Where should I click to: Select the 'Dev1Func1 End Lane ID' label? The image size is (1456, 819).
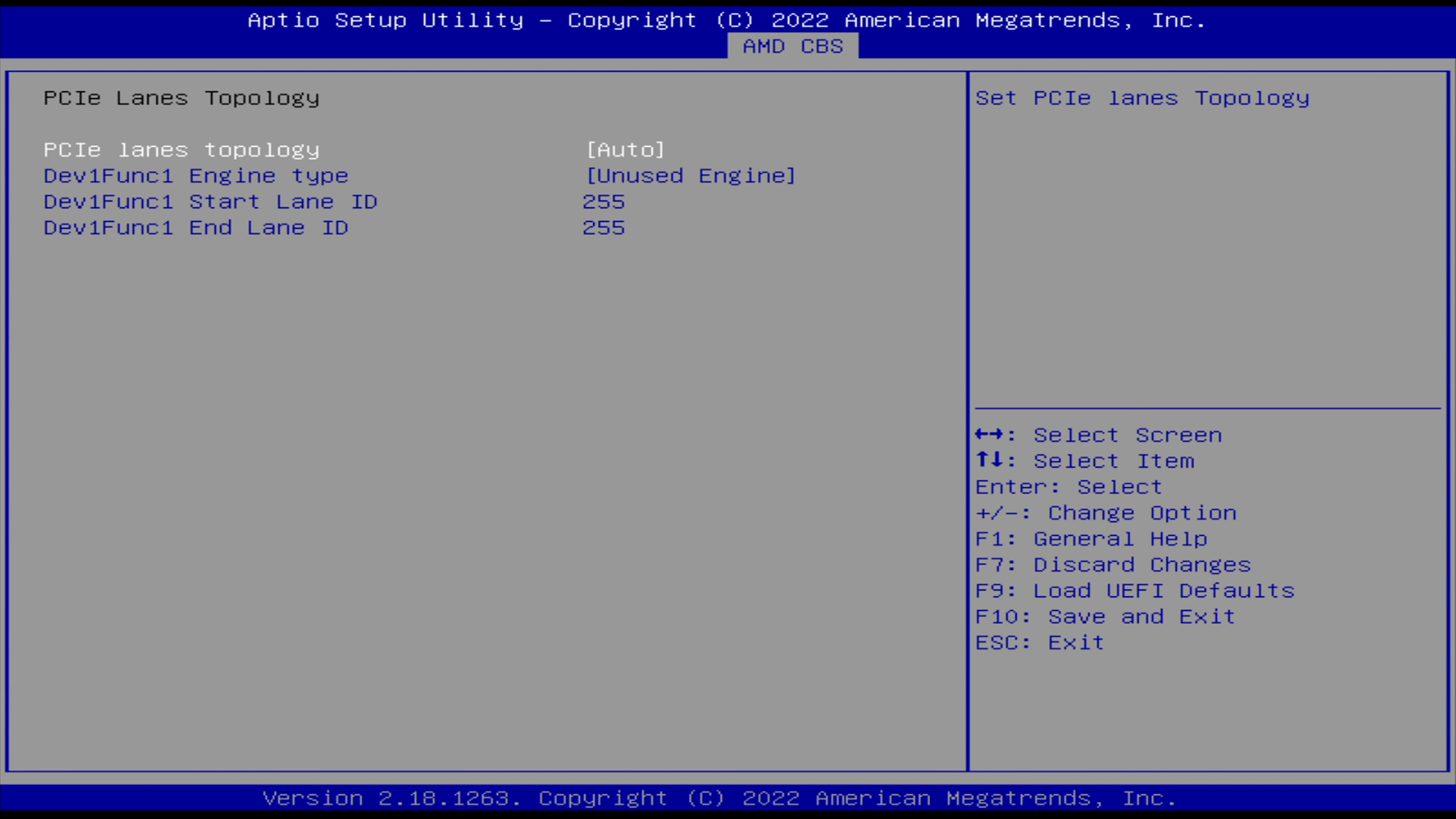pyautogui.click(x=196, y=228)
